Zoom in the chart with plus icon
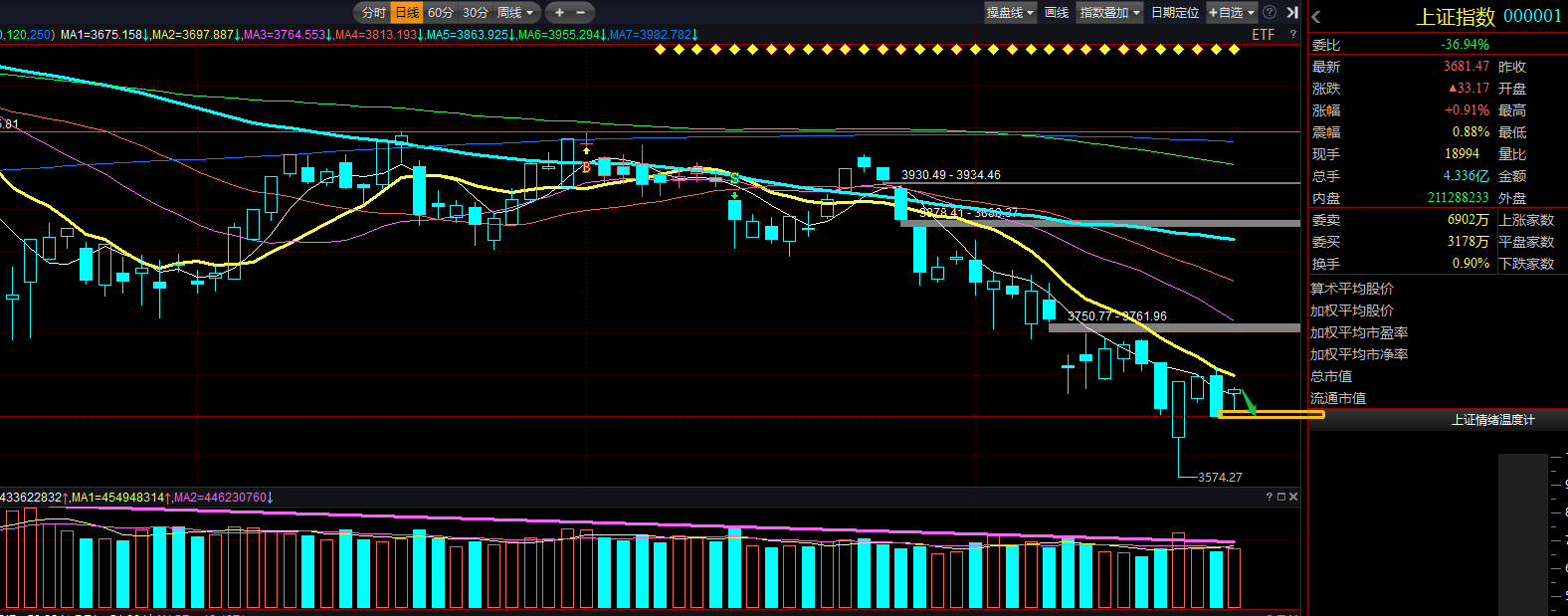This screenshot has width=1568, height=616. [x=559, y=13]
